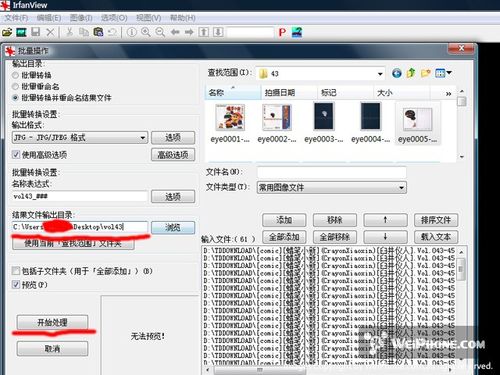Open the JPG output format dropdown

80,137
